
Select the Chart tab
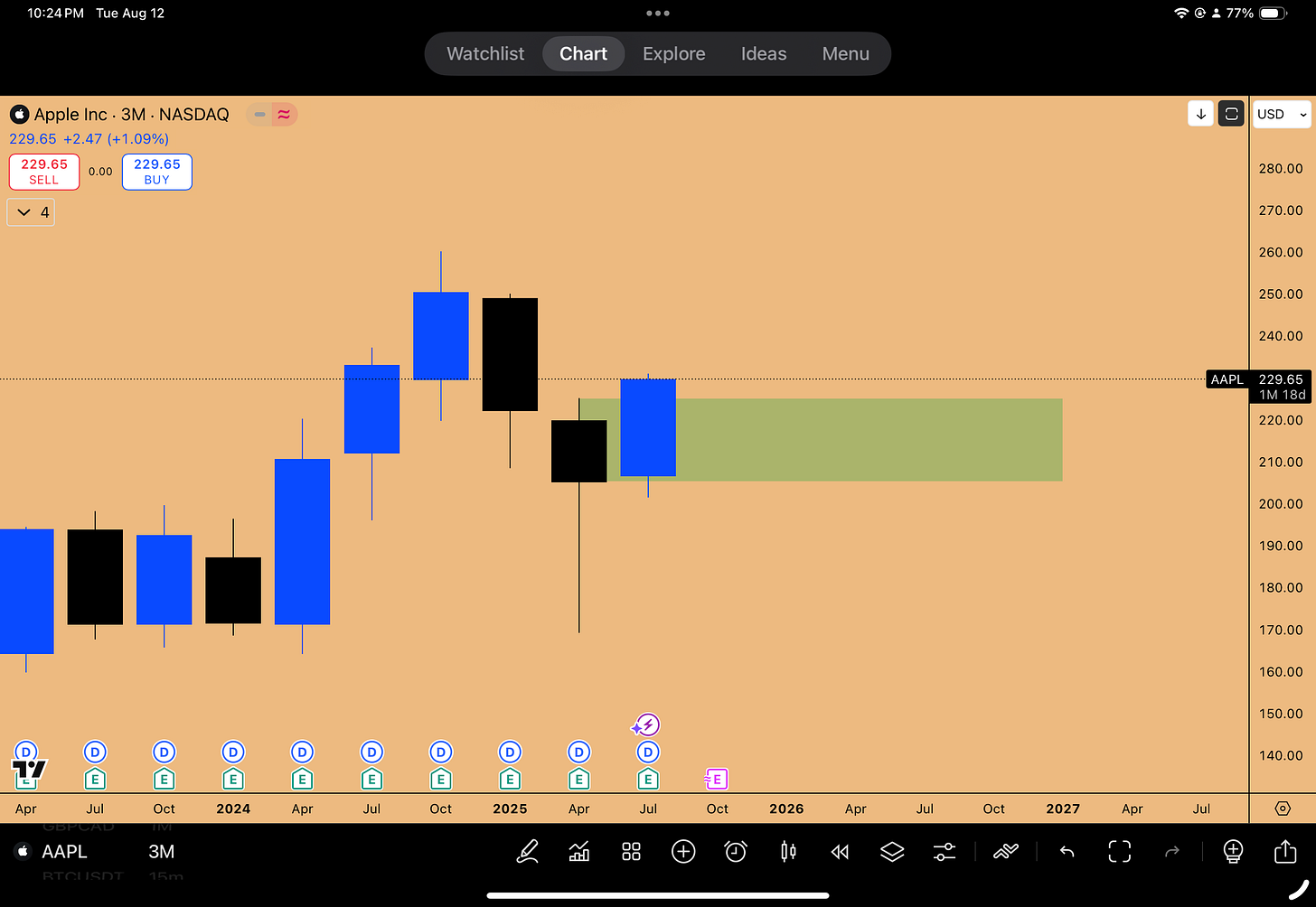[583, 53]
